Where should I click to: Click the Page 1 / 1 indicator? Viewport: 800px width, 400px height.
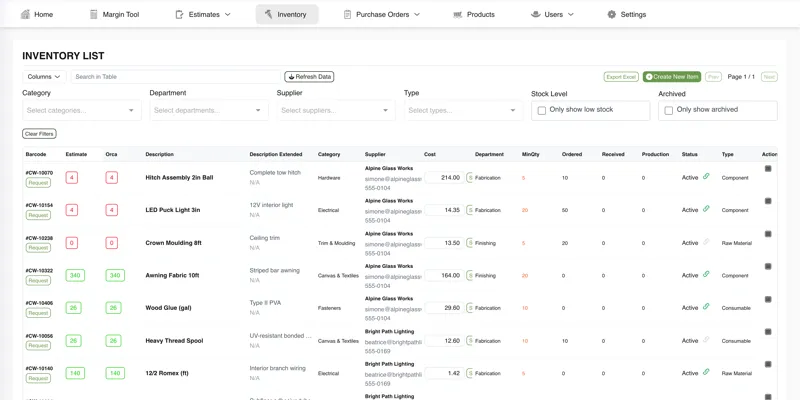coord(741,77)
